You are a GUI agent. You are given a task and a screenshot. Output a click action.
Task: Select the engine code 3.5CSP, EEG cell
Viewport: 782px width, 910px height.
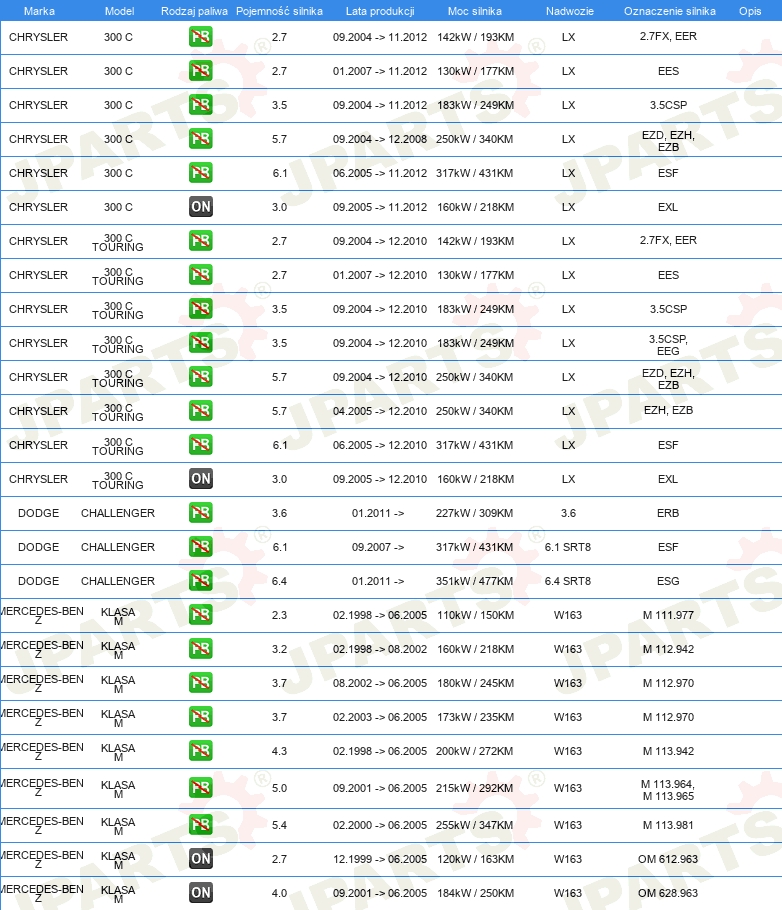pyautogui.click(x=668, y=345)
